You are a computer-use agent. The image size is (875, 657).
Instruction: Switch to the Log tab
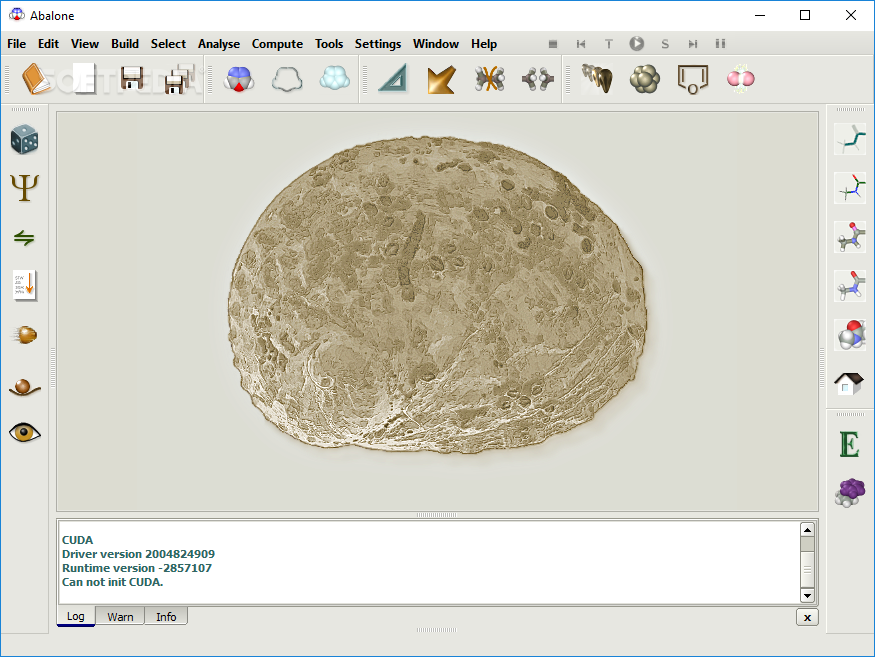click(76, 616)
